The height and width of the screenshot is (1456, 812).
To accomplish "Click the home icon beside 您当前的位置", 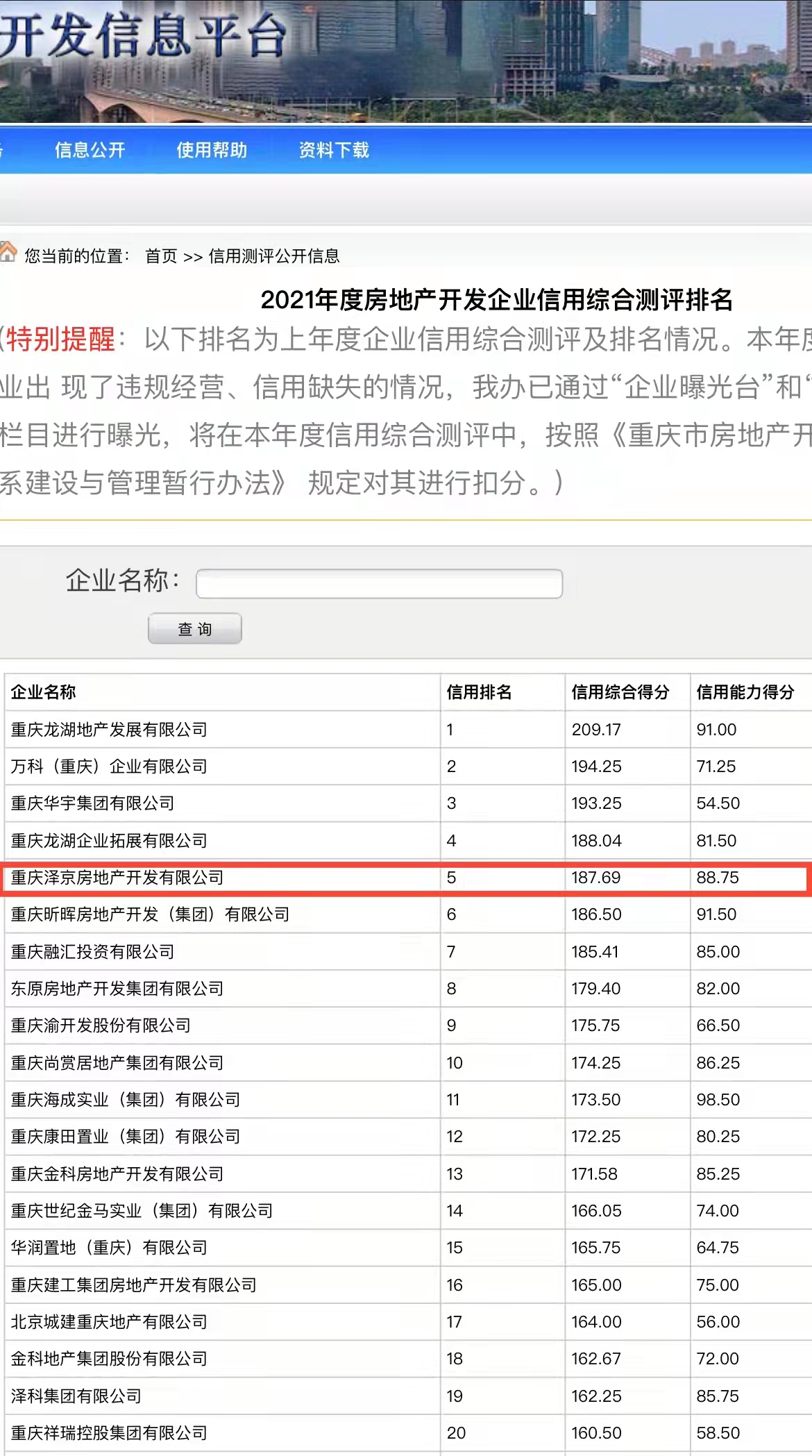I will [x=8, y=252].
